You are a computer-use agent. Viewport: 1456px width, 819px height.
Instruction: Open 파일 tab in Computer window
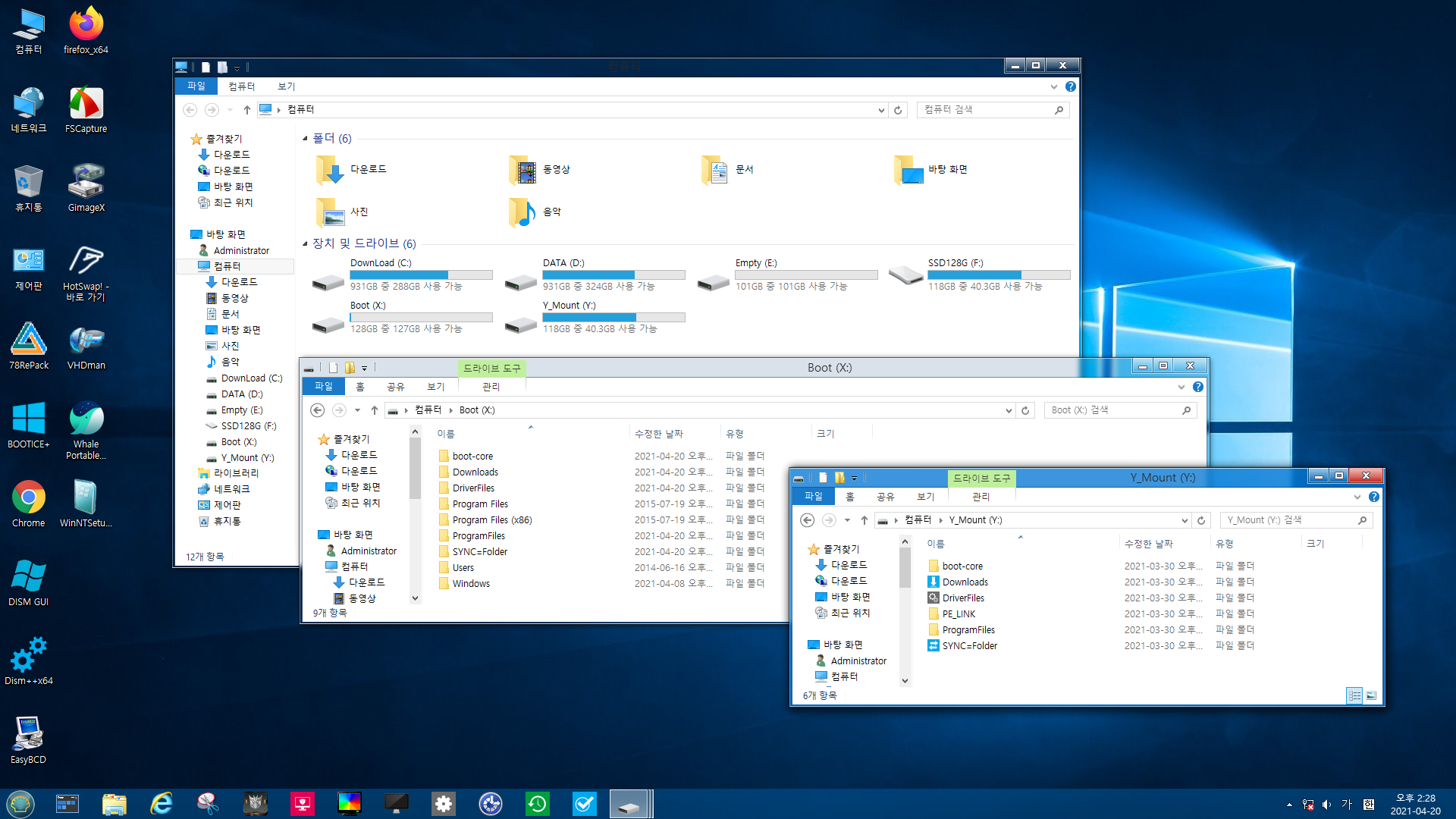click(196, 86)
